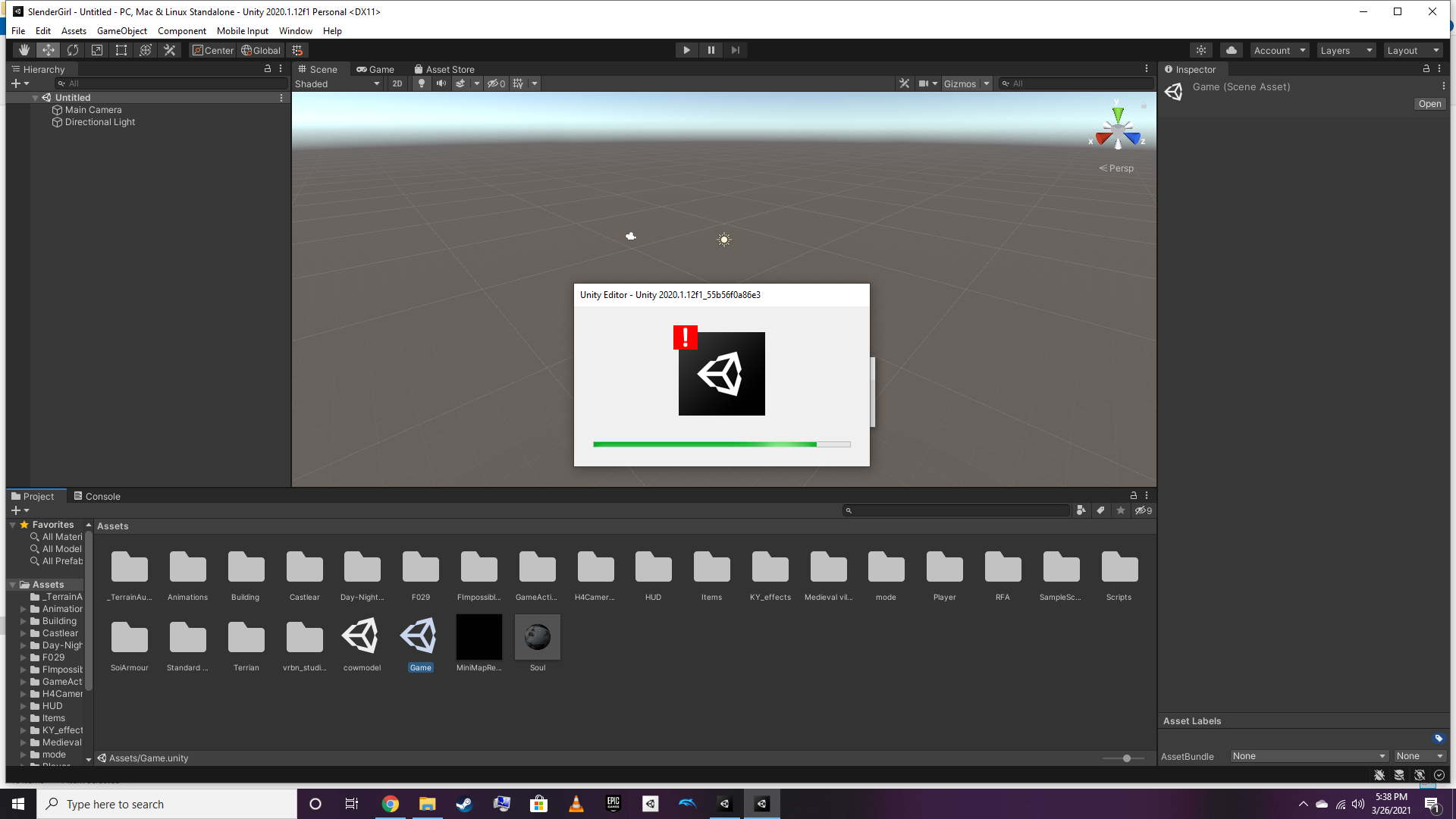
Task: Open the GameObject menu
Action: (121, 31)
